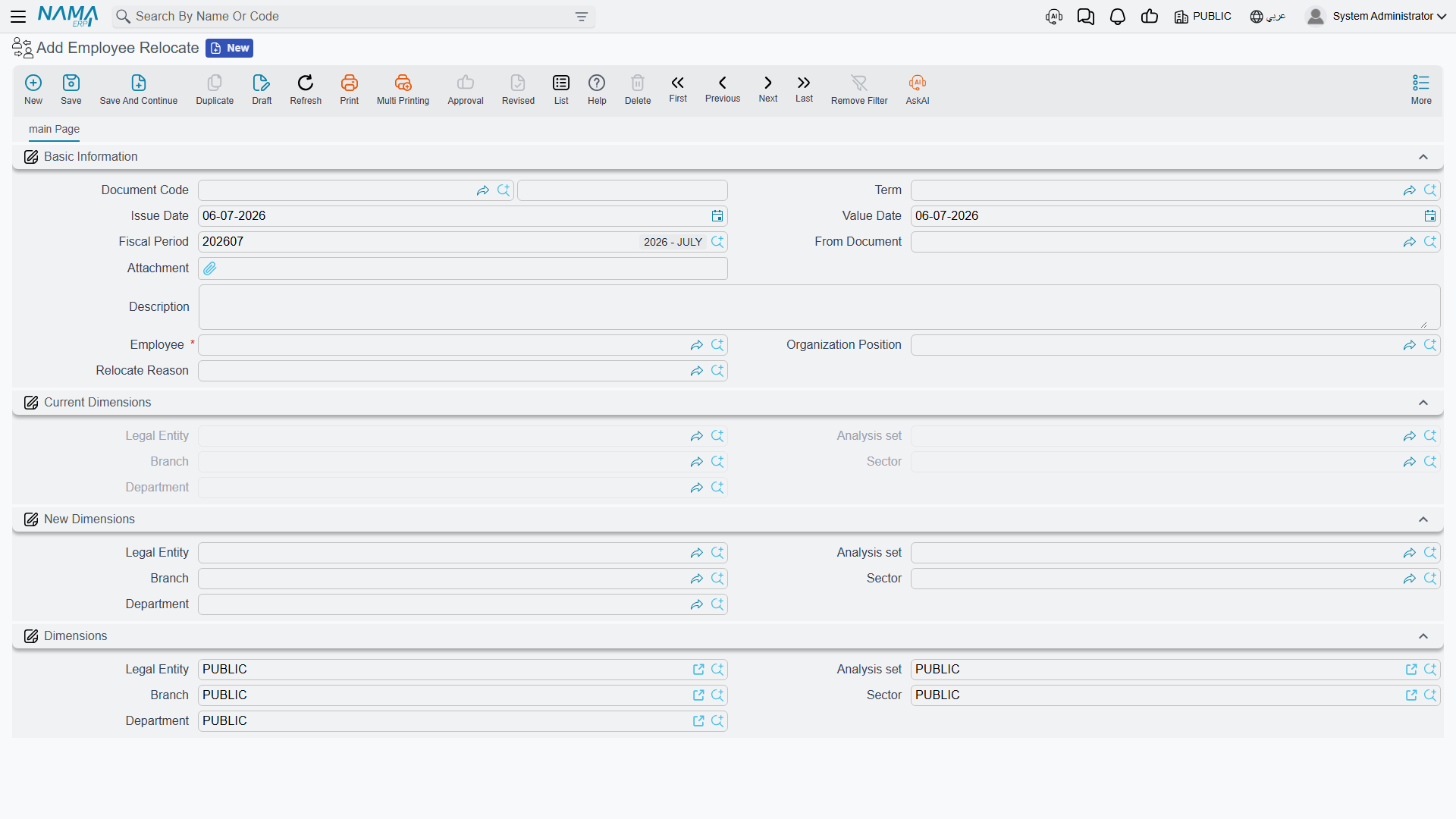Switch language to Arabic
Screen dimensions: 1456x819
click(1268, 17)
